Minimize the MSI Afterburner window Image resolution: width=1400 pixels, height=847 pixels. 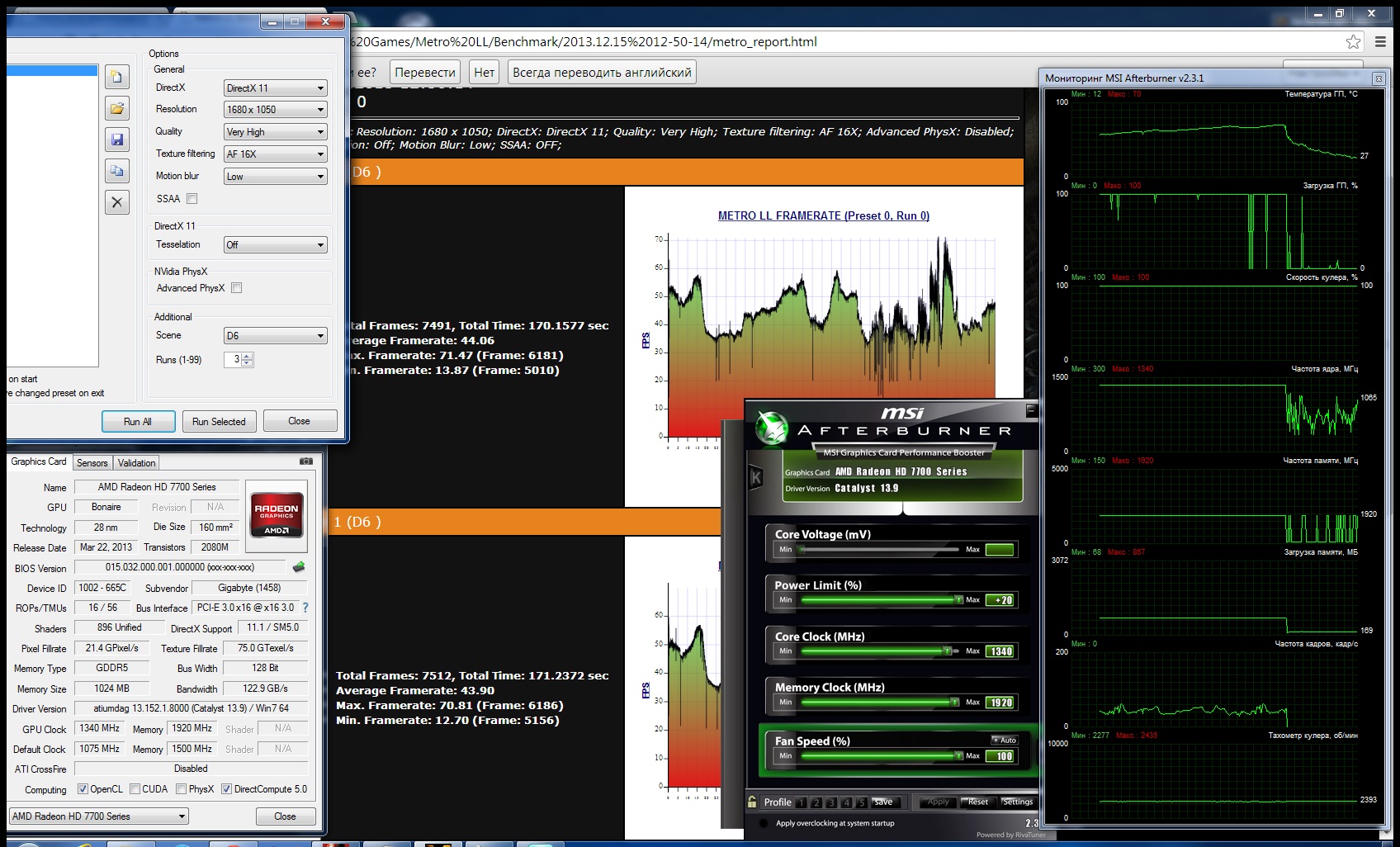[x=1030, y=409]
